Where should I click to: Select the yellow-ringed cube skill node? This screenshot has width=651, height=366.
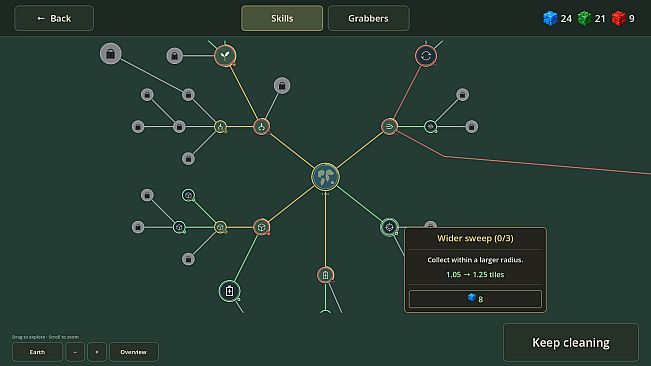(220, 227)
